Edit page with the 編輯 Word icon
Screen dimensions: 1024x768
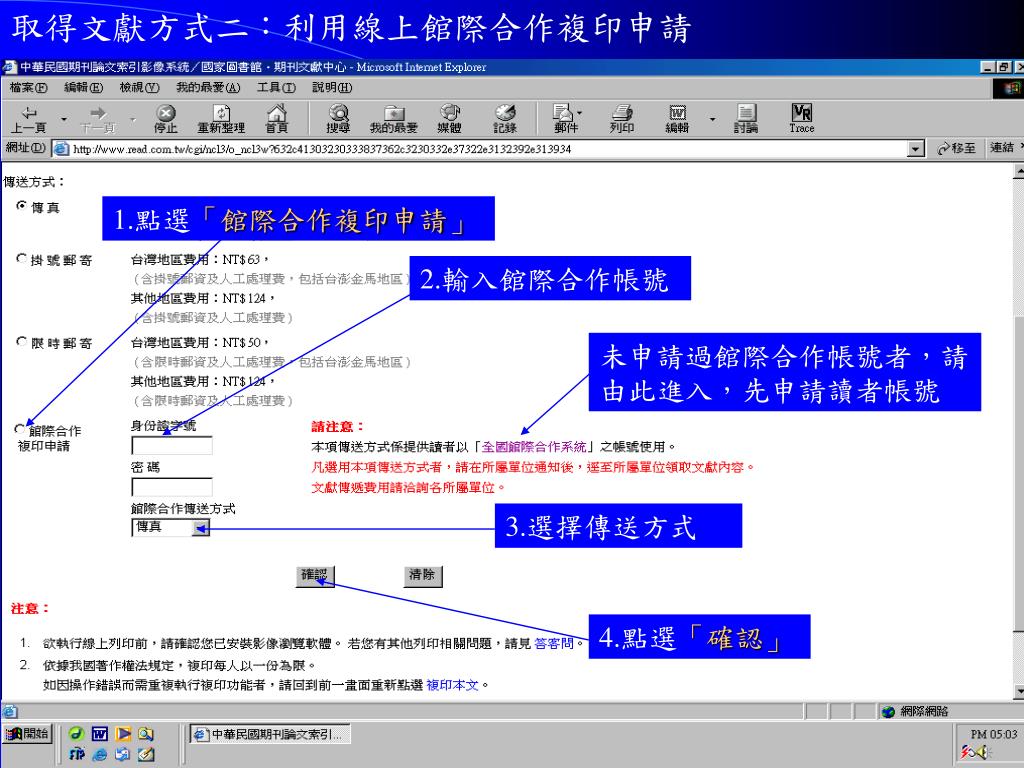tap(677, 119)
